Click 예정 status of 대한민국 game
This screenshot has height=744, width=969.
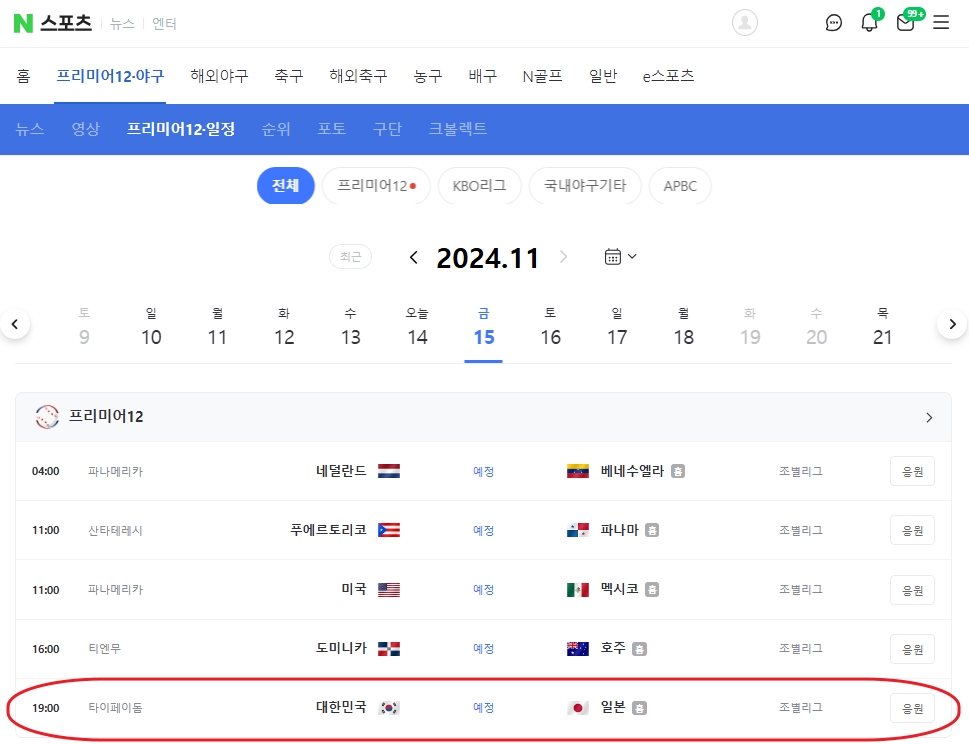click(x=483, y=708)
